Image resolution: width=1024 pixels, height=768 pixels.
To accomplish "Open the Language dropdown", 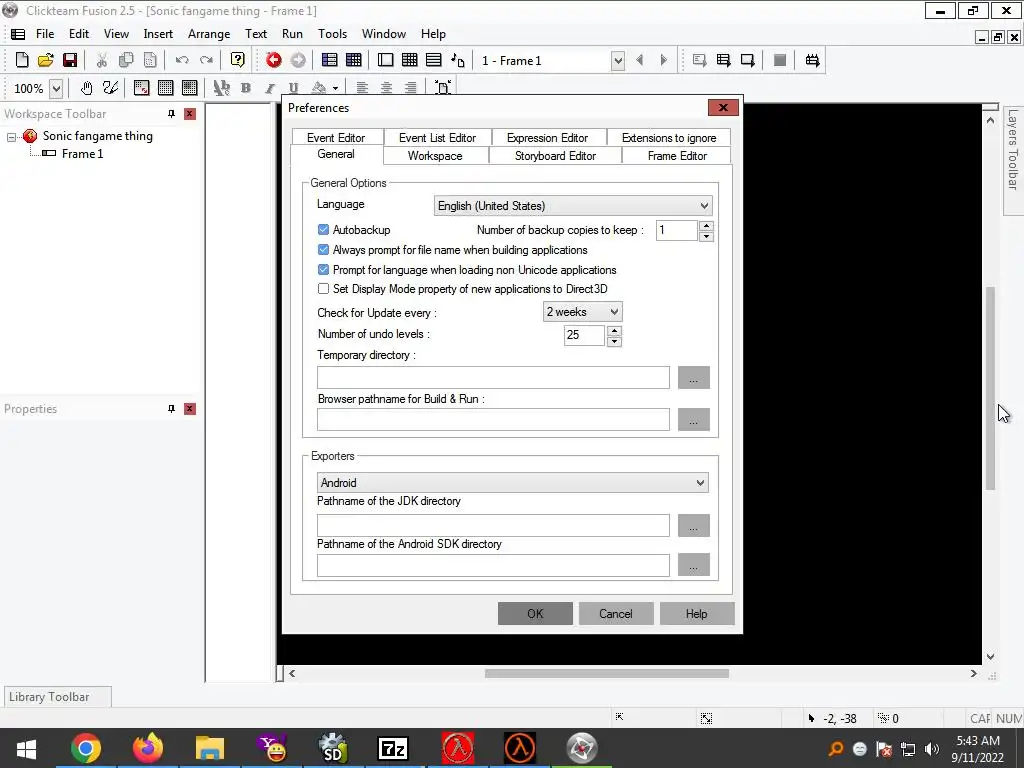I will click(x=573, y=206).
